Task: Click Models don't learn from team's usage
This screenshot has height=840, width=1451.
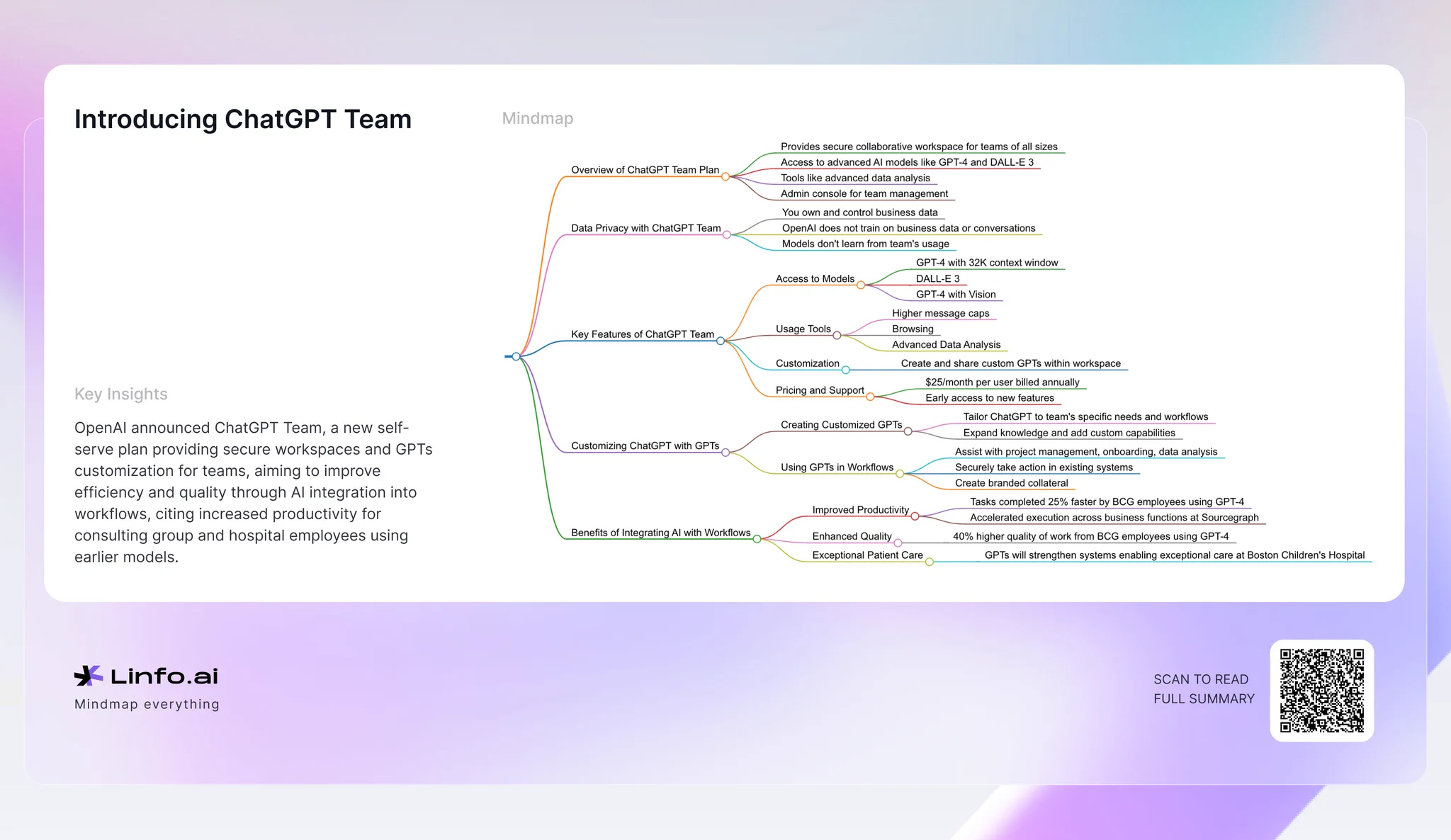Action: (865, 244)
